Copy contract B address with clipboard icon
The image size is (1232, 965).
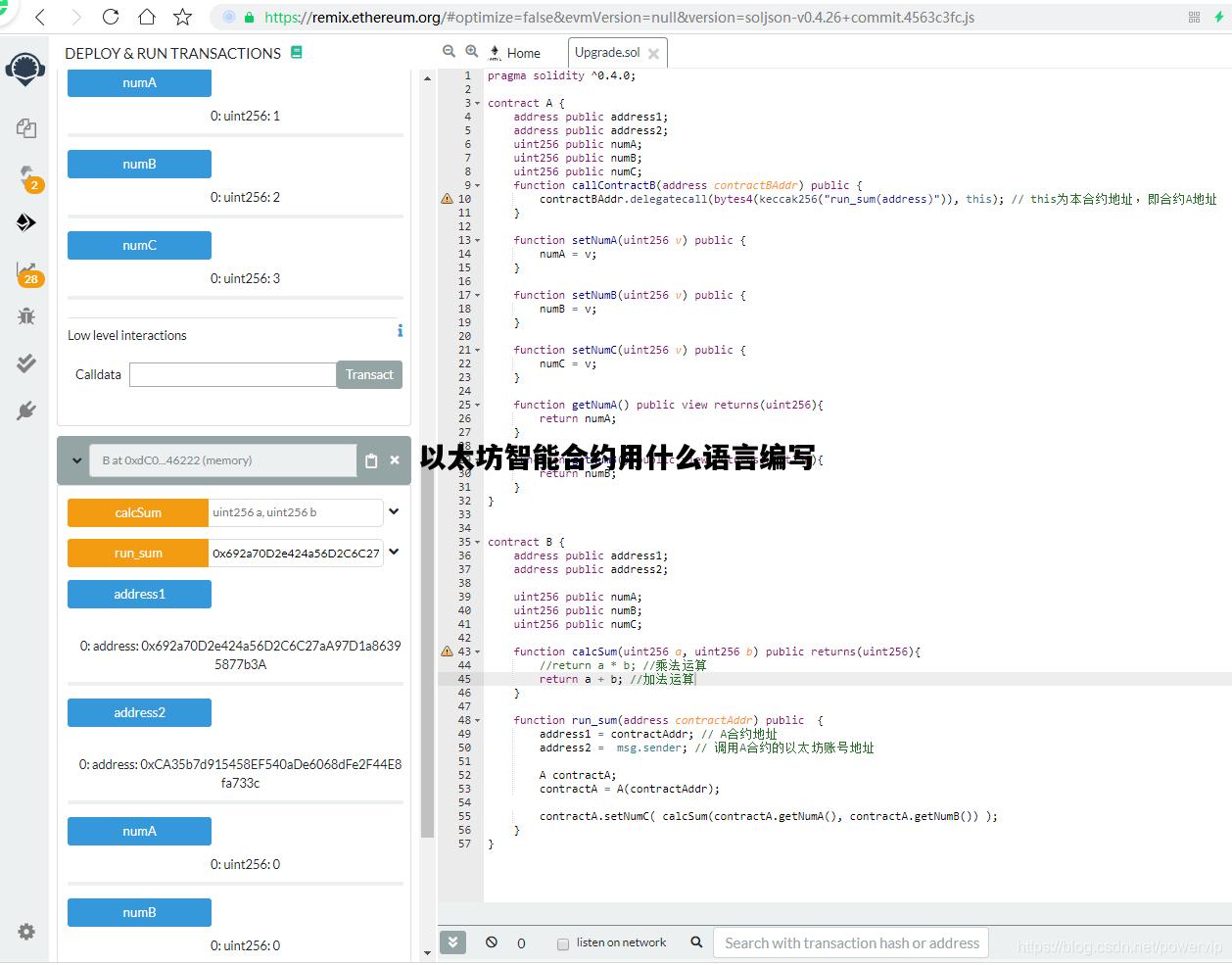(x=371, y=460)
